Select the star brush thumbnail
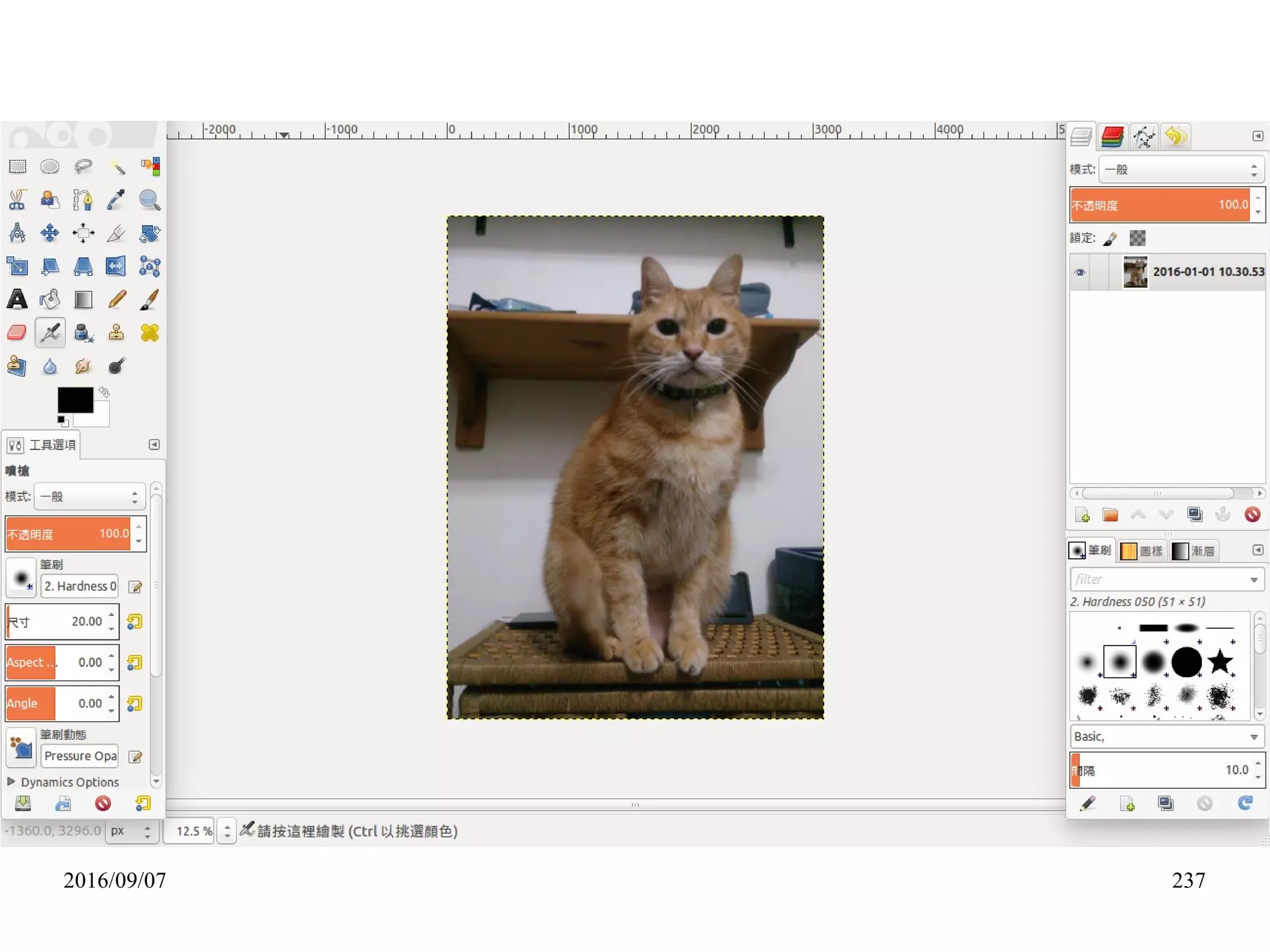This screenshot has width=1270, height=952. [x=1220, y=662]
